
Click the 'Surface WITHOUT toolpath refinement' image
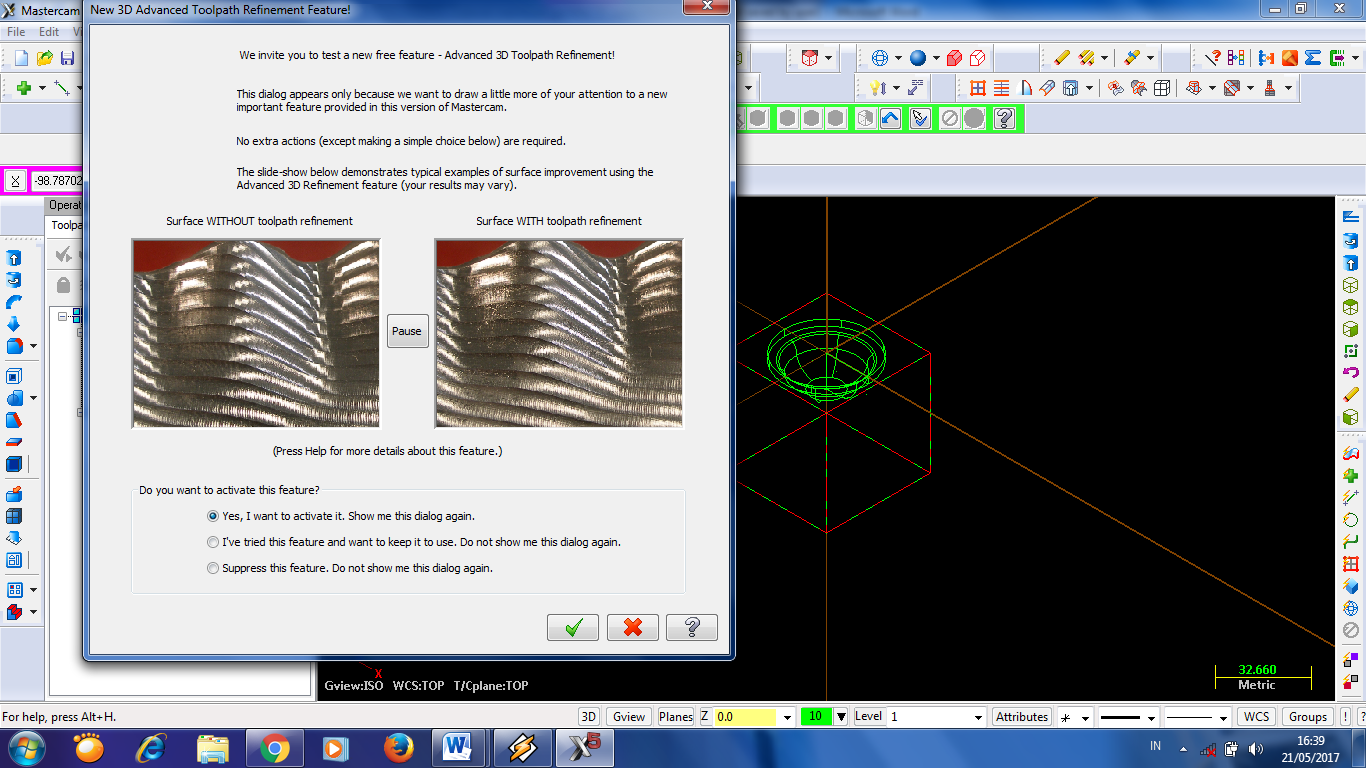click(x=256, y=333)
